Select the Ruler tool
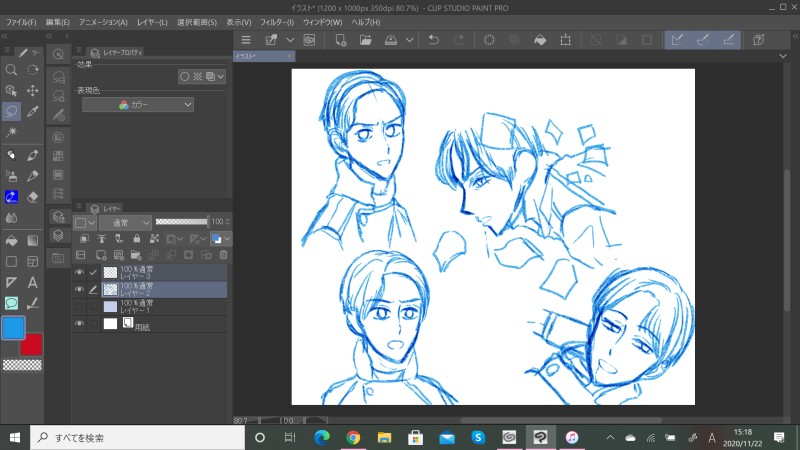Image resolution: width=800 pixels, height=450 pixels. tap(11, 283)
